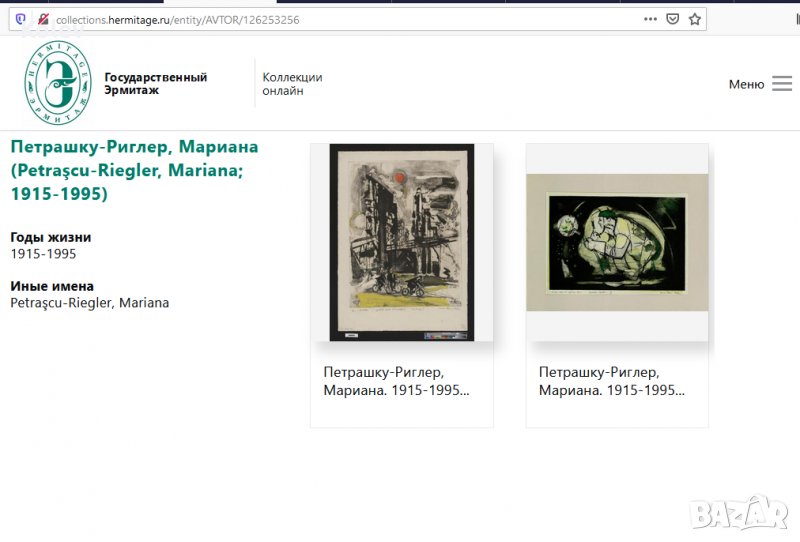Bookmark this page with the star icon
Image resolution: width=800 pixels, height=542 pixels.
pyautogui.click(x=695, y=19)
